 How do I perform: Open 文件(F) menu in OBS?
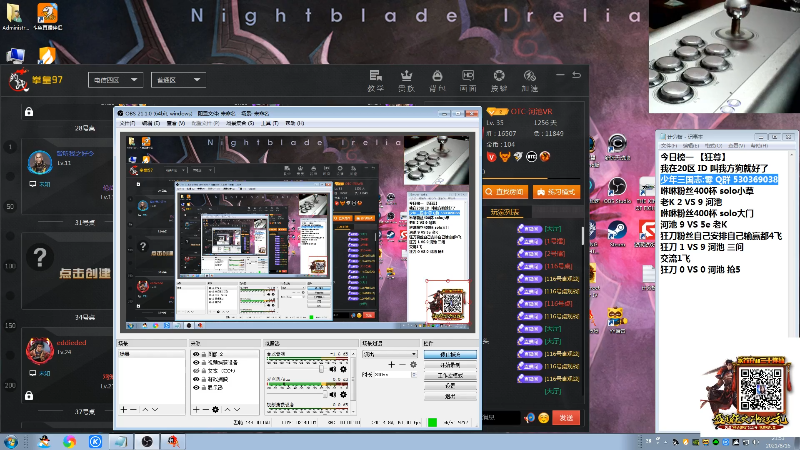pos(127,123)
